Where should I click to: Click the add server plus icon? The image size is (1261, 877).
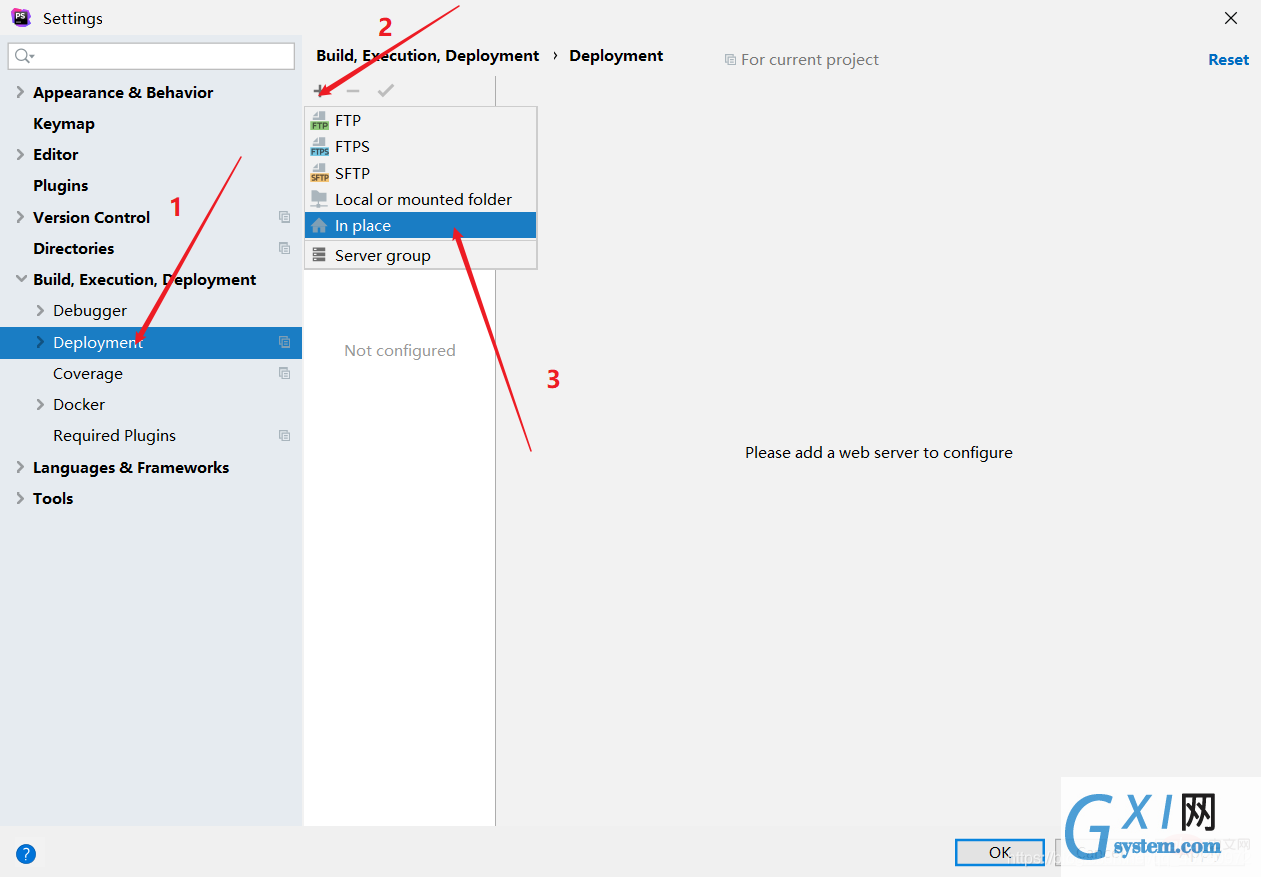[320, 90]
